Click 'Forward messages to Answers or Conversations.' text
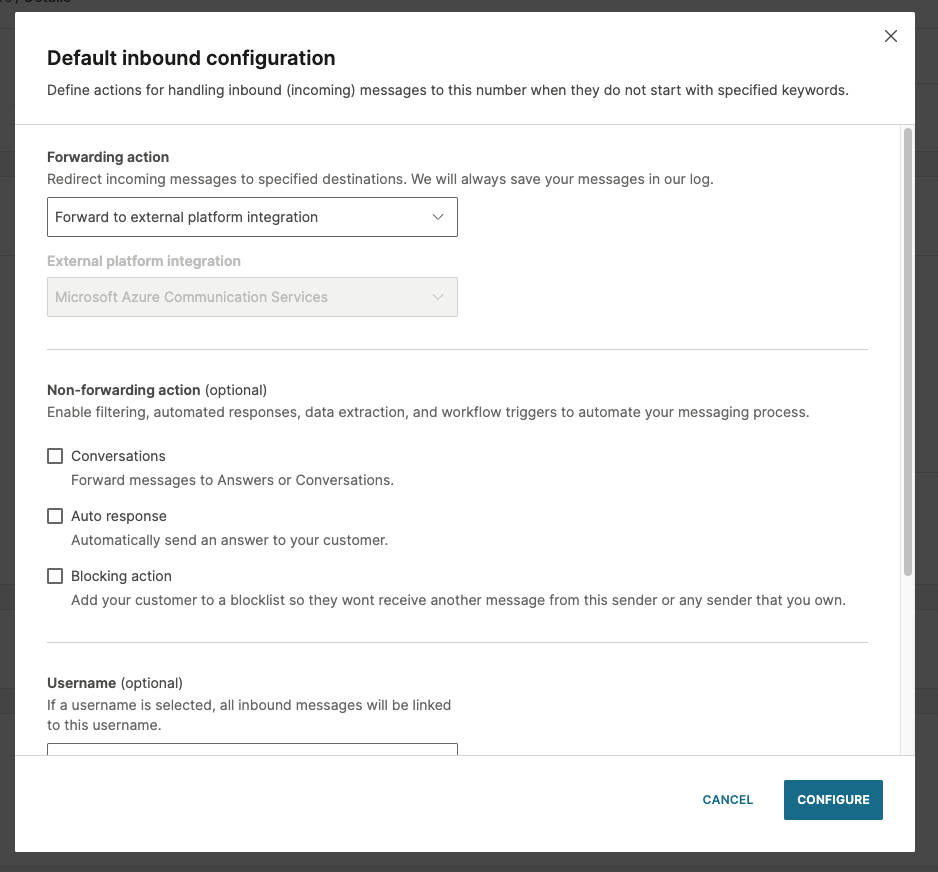 (233, 480)
